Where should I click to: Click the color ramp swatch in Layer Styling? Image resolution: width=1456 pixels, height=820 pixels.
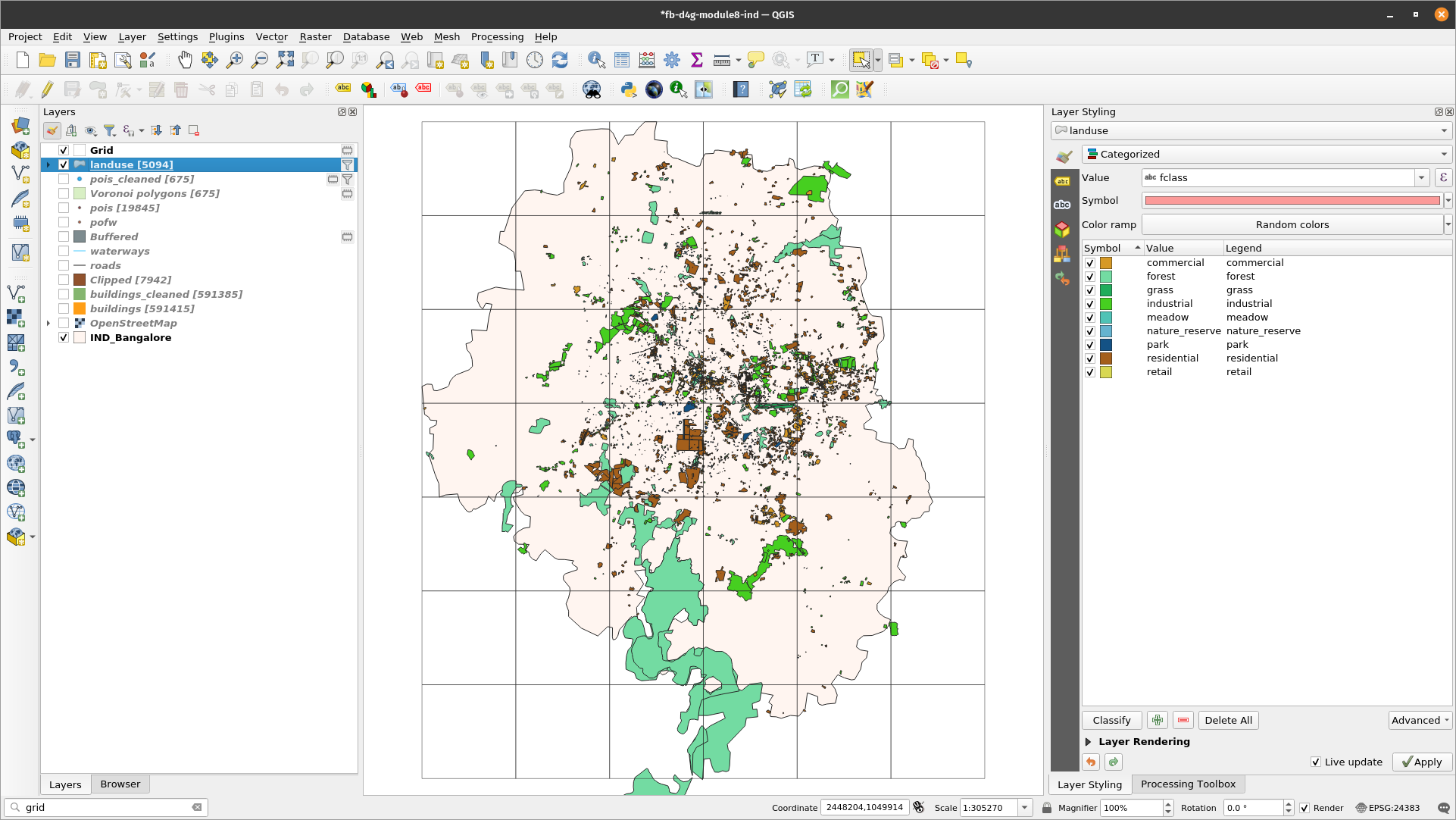[x=1291, y=224]
